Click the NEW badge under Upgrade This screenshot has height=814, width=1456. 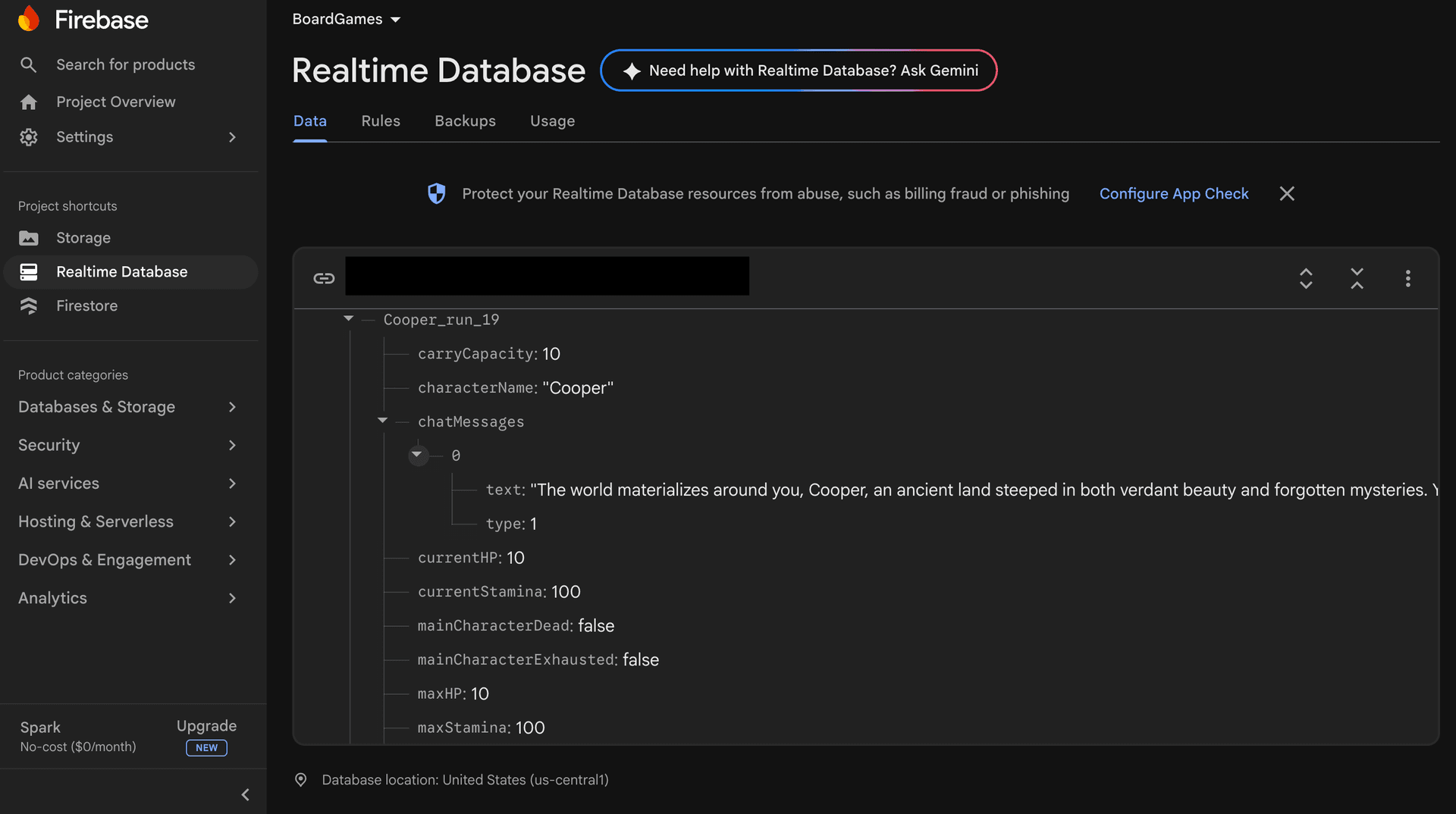point(206,747)
